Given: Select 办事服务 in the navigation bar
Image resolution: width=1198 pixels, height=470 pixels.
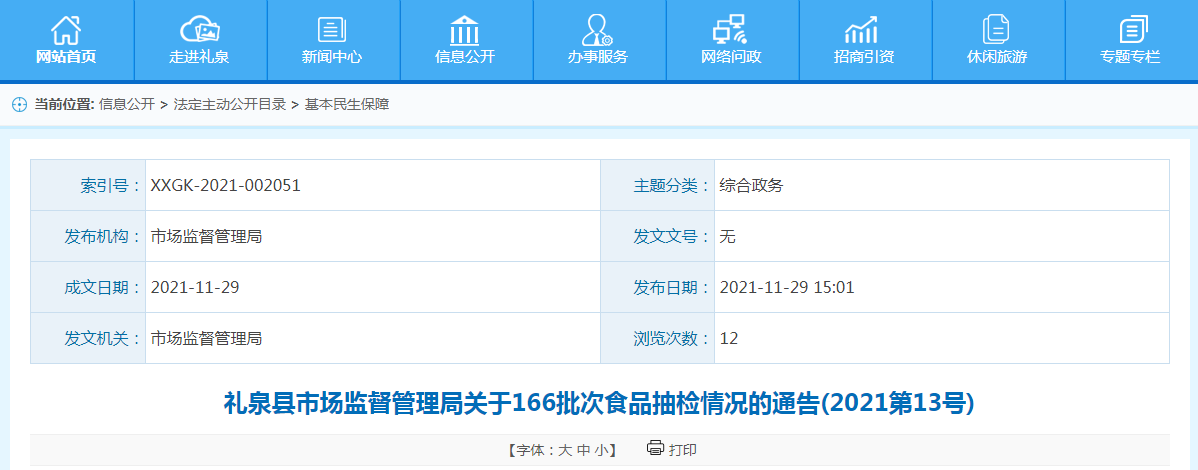Looking at the screenshot, I should 597,57.
